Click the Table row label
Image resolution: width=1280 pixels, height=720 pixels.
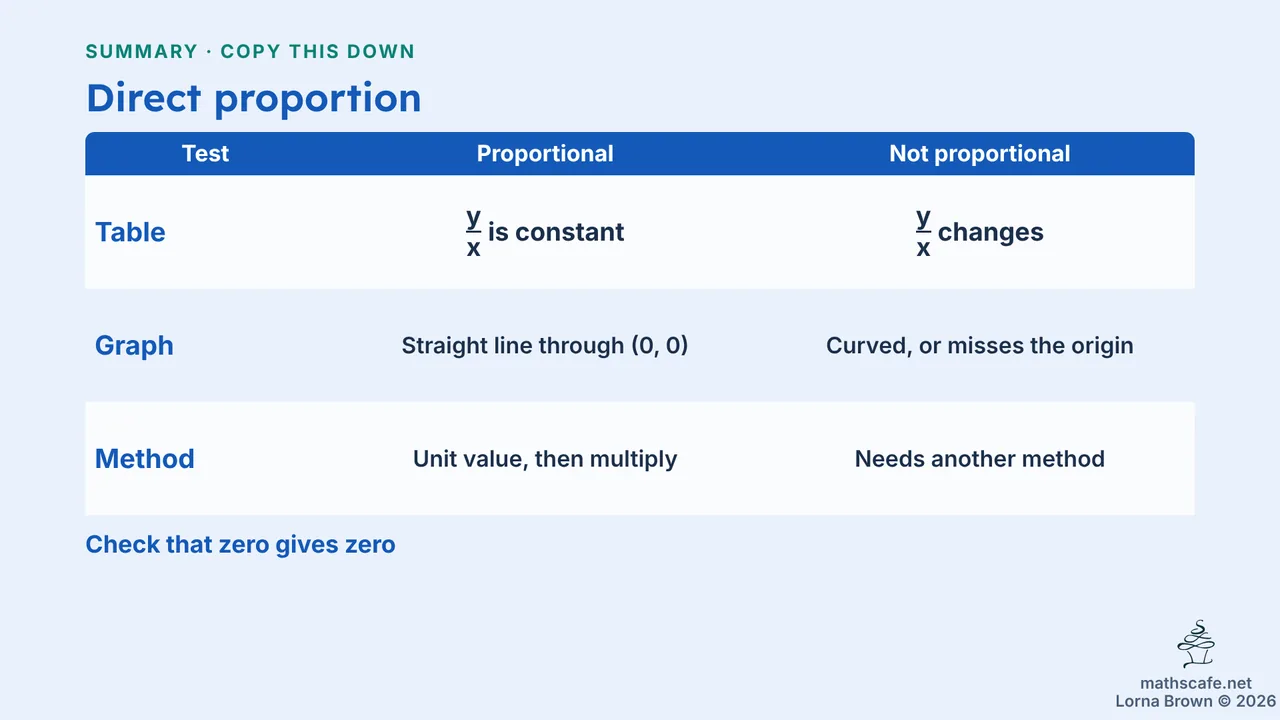(130, 232)
